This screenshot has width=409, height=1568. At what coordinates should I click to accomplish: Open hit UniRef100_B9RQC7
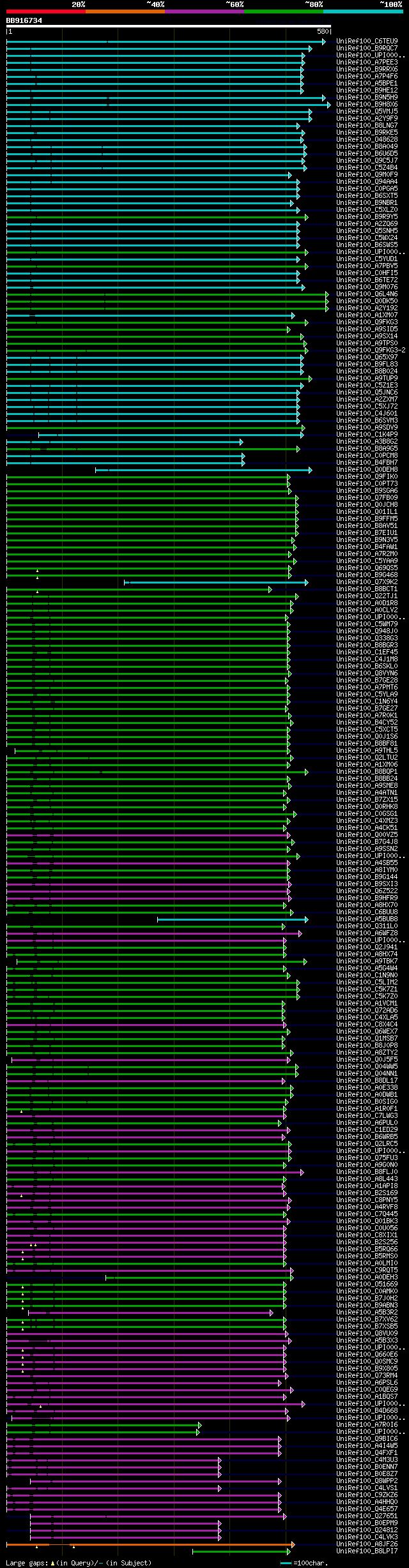[x=367, y=48]
